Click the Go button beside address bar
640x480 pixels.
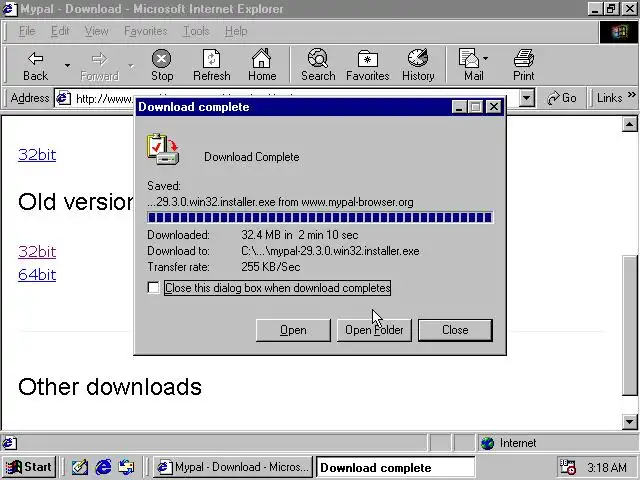[x=561, y=98]
